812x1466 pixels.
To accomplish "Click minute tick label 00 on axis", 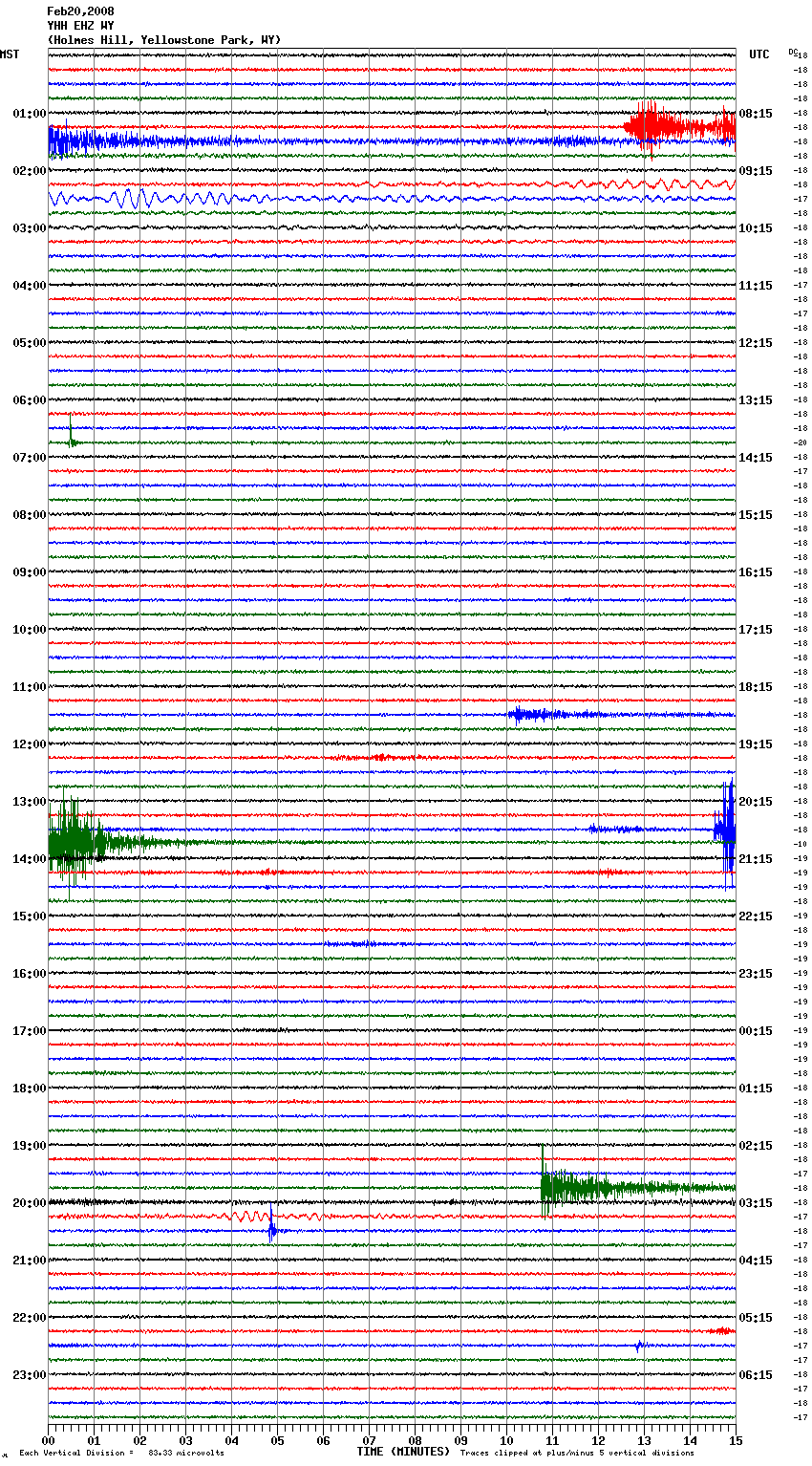I will (49, 1440).
